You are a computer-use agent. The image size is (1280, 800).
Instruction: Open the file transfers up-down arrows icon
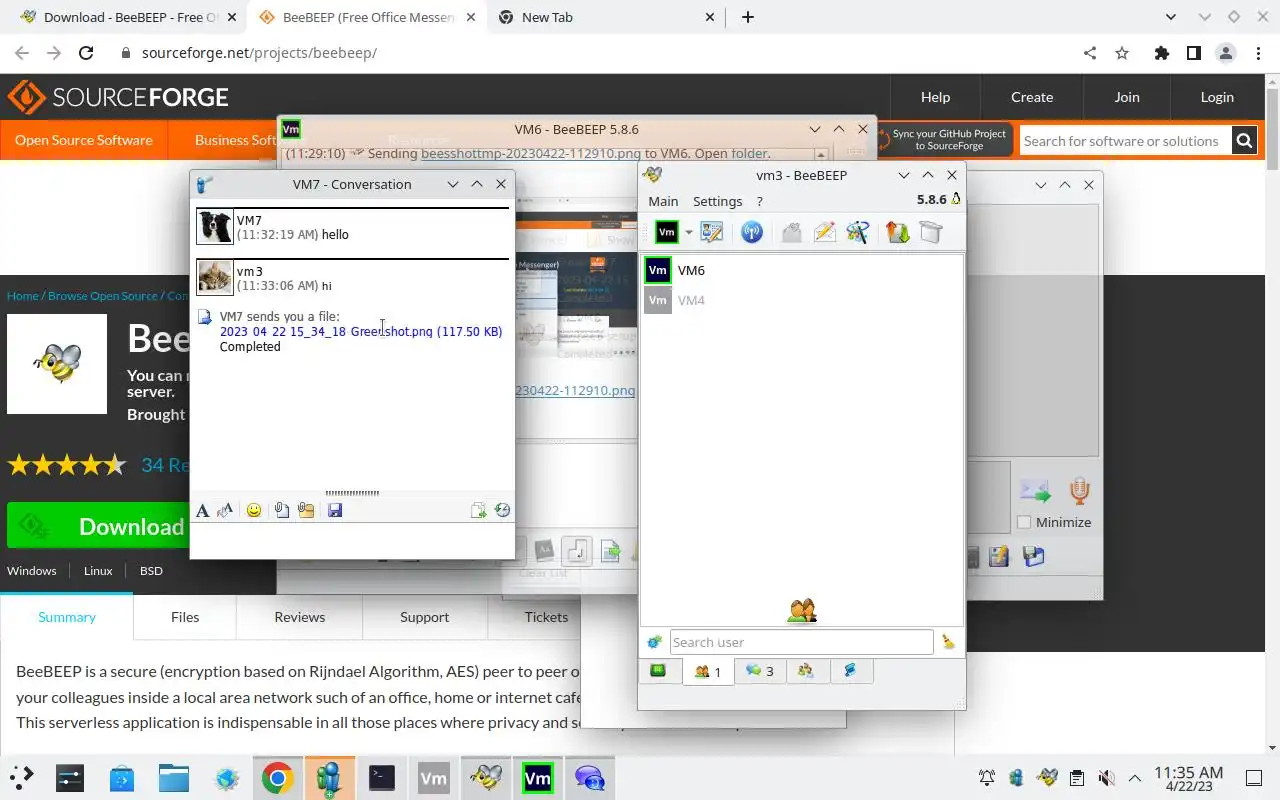897,232
